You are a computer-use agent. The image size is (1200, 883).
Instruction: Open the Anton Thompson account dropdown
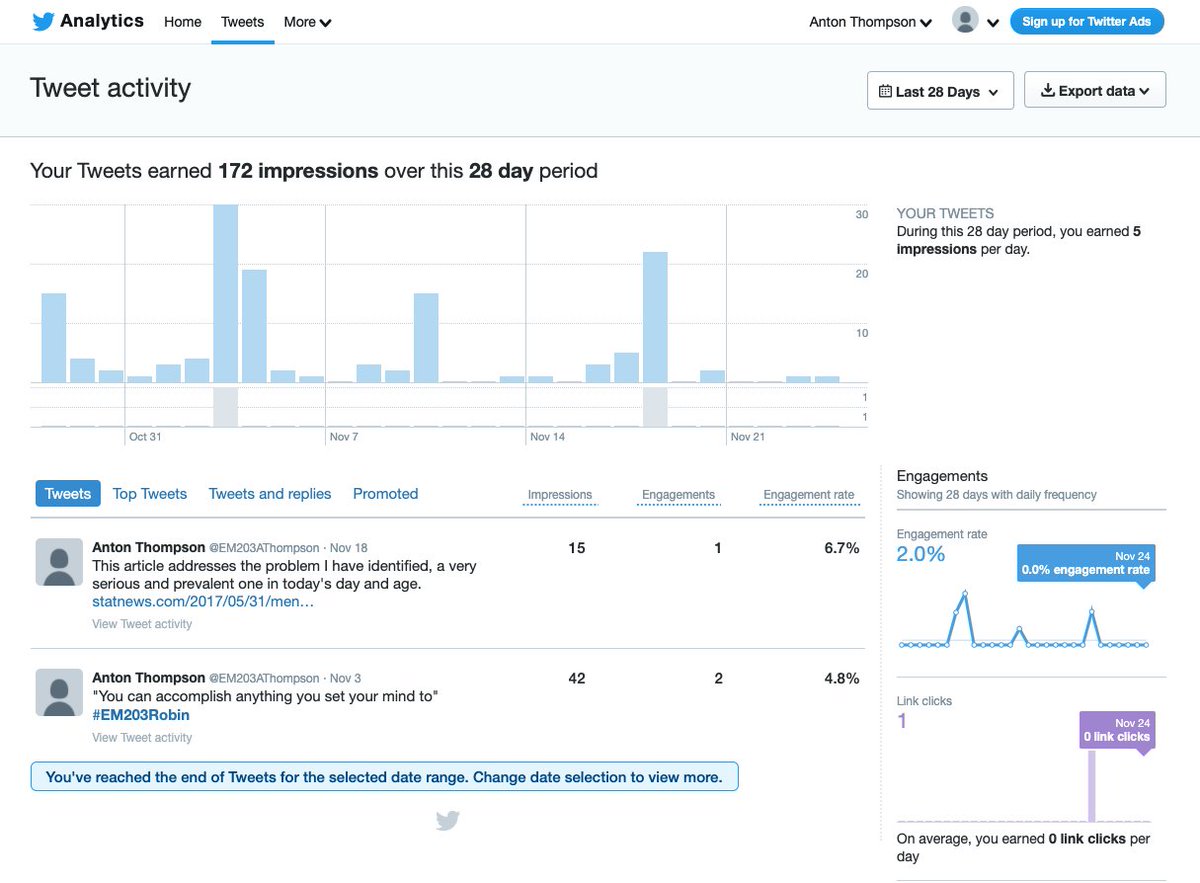[870, 22]
